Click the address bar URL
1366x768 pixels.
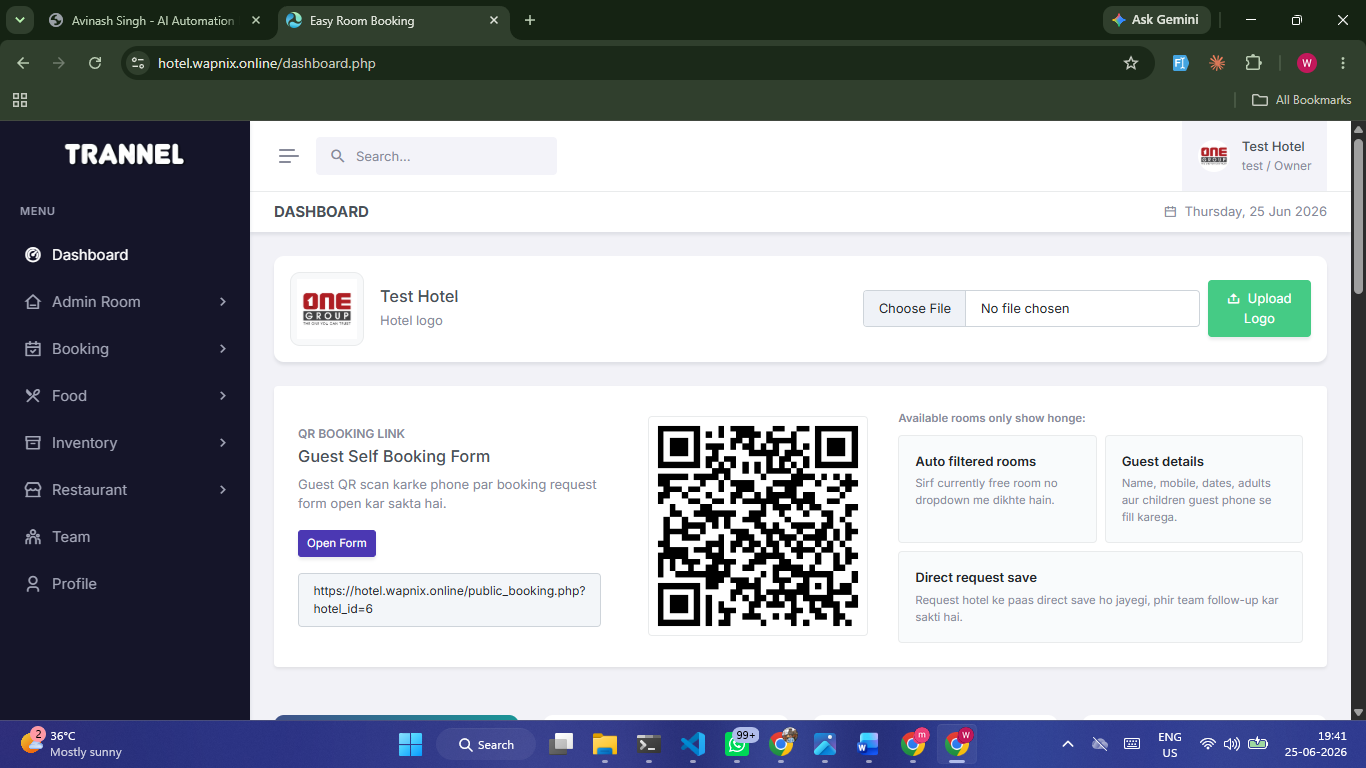(267, 63)
